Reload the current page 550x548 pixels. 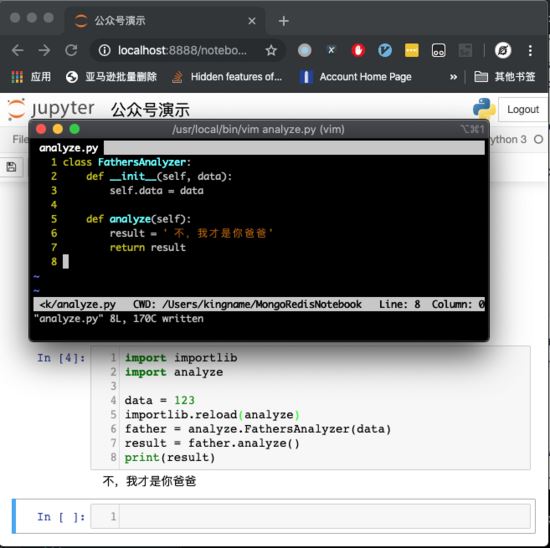point(71,51)
